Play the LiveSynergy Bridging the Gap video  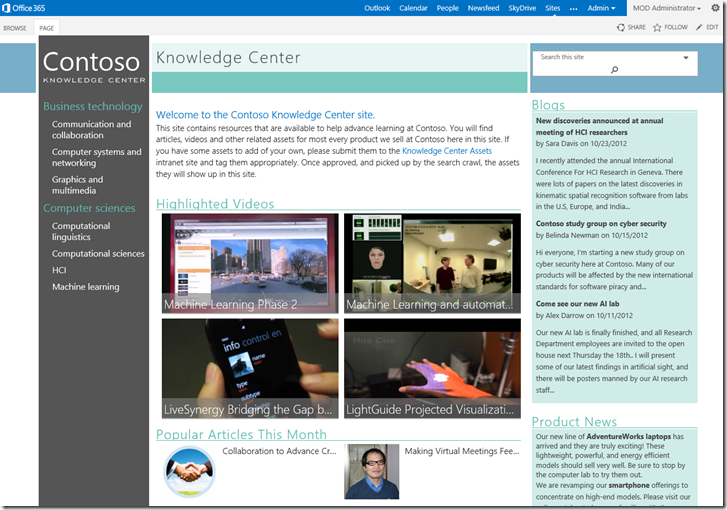click(x=250, y=369)
